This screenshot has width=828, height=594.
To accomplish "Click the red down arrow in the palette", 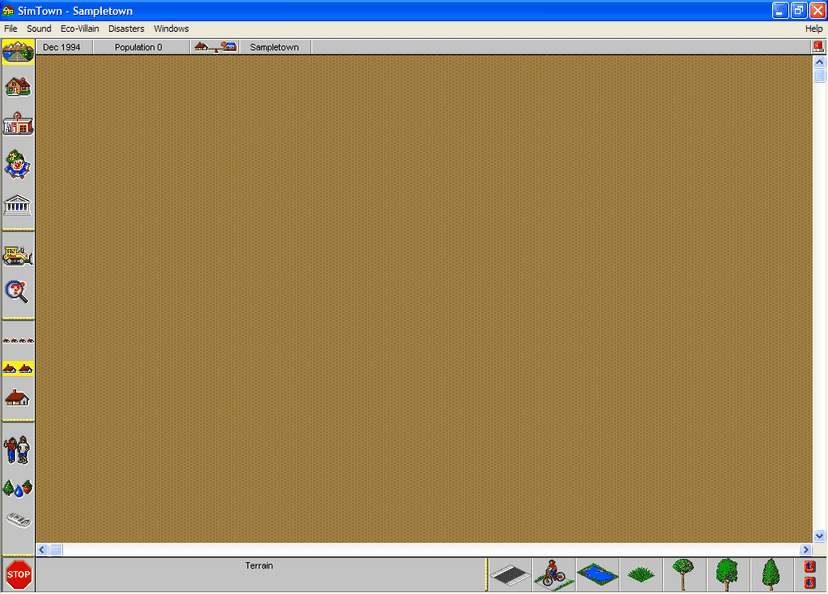I will tap(810, 582).
